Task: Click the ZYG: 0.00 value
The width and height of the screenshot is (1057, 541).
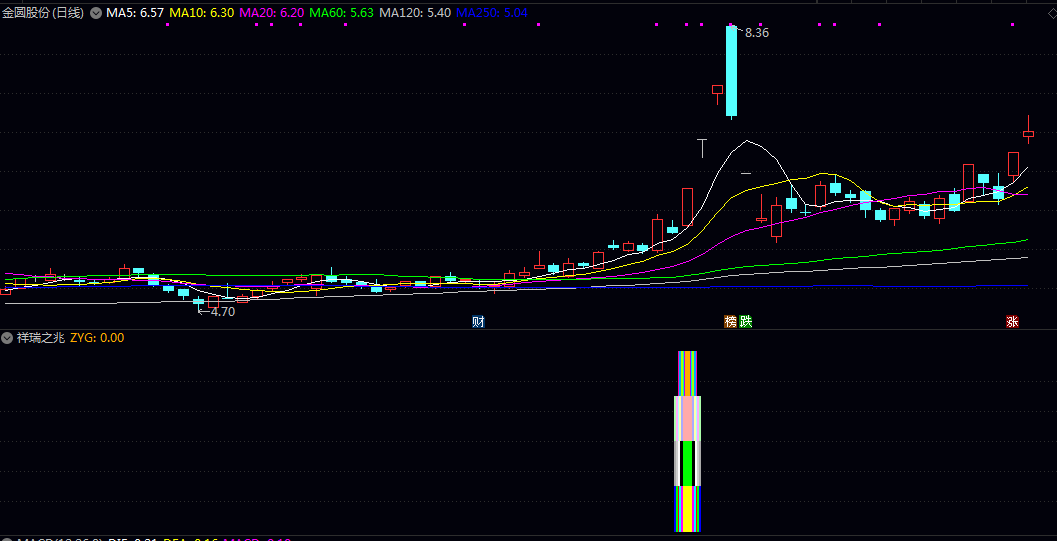Action: (97, 338)
